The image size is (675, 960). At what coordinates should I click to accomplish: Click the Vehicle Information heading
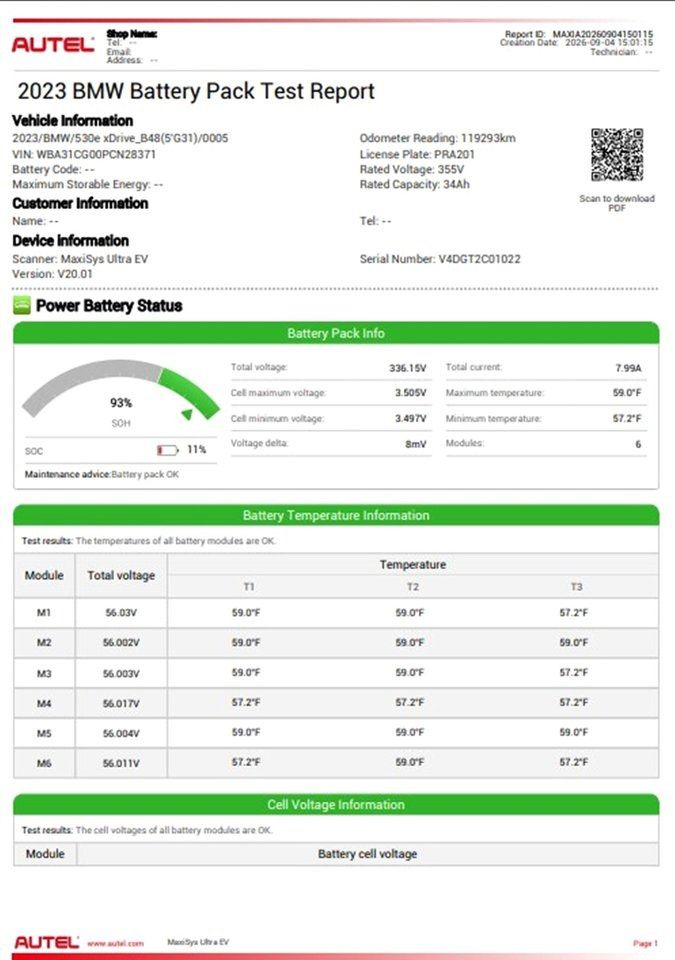[x=72, y=121]
